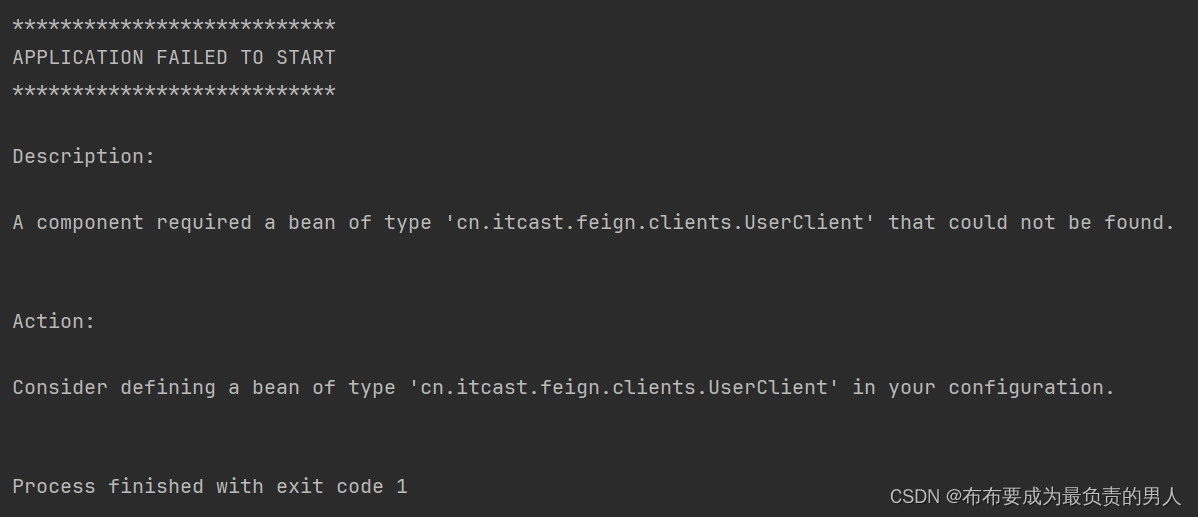Click the Description: label
1198x517 pixels.
pyautogui.click(x=84, y=157)
